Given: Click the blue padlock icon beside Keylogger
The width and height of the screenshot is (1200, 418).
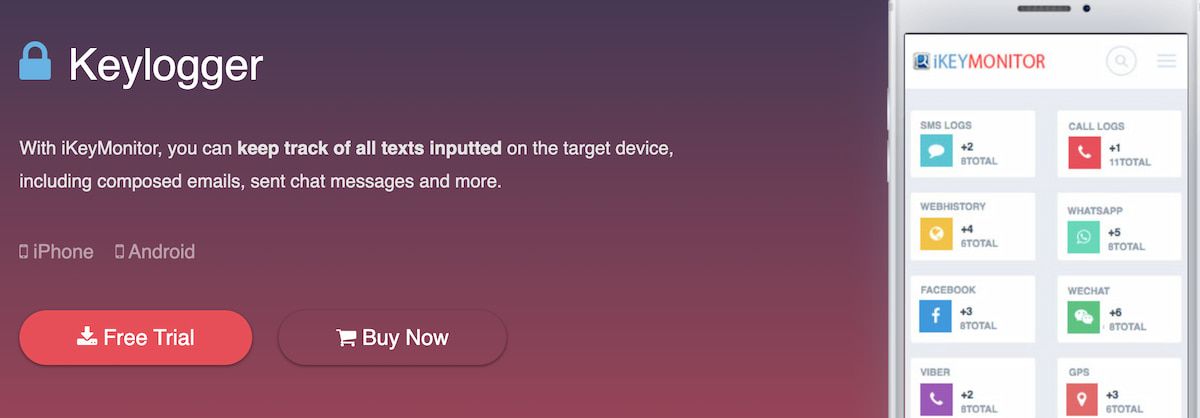Looking at the screenshot, I should [x=35, y=61].
